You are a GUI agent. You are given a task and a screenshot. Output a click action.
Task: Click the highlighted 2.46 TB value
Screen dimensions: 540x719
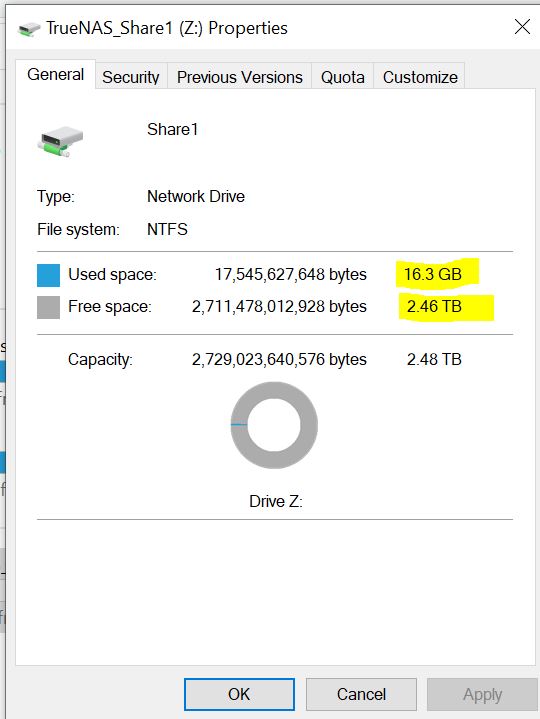(x=434, y=306)
